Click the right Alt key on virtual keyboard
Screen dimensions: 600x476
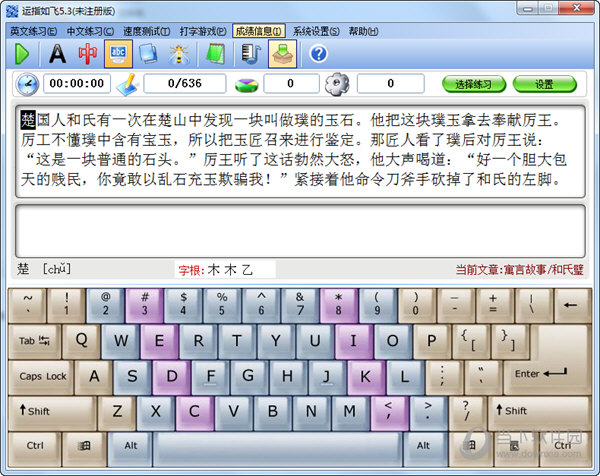(x=424, y=448)
